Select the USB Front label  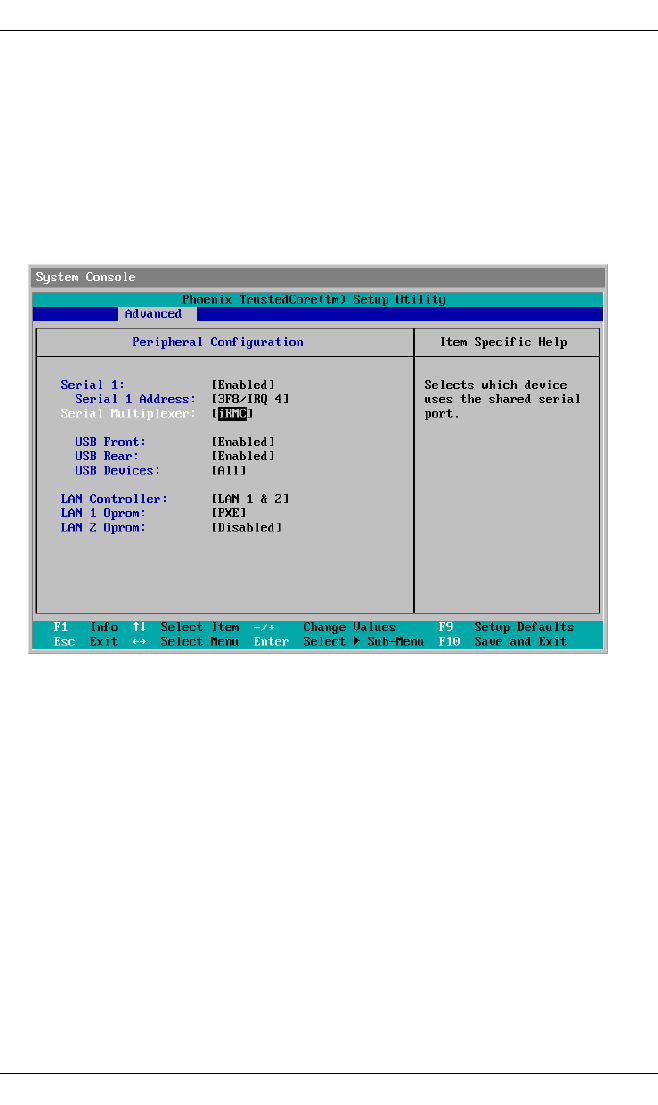[111, 442]
